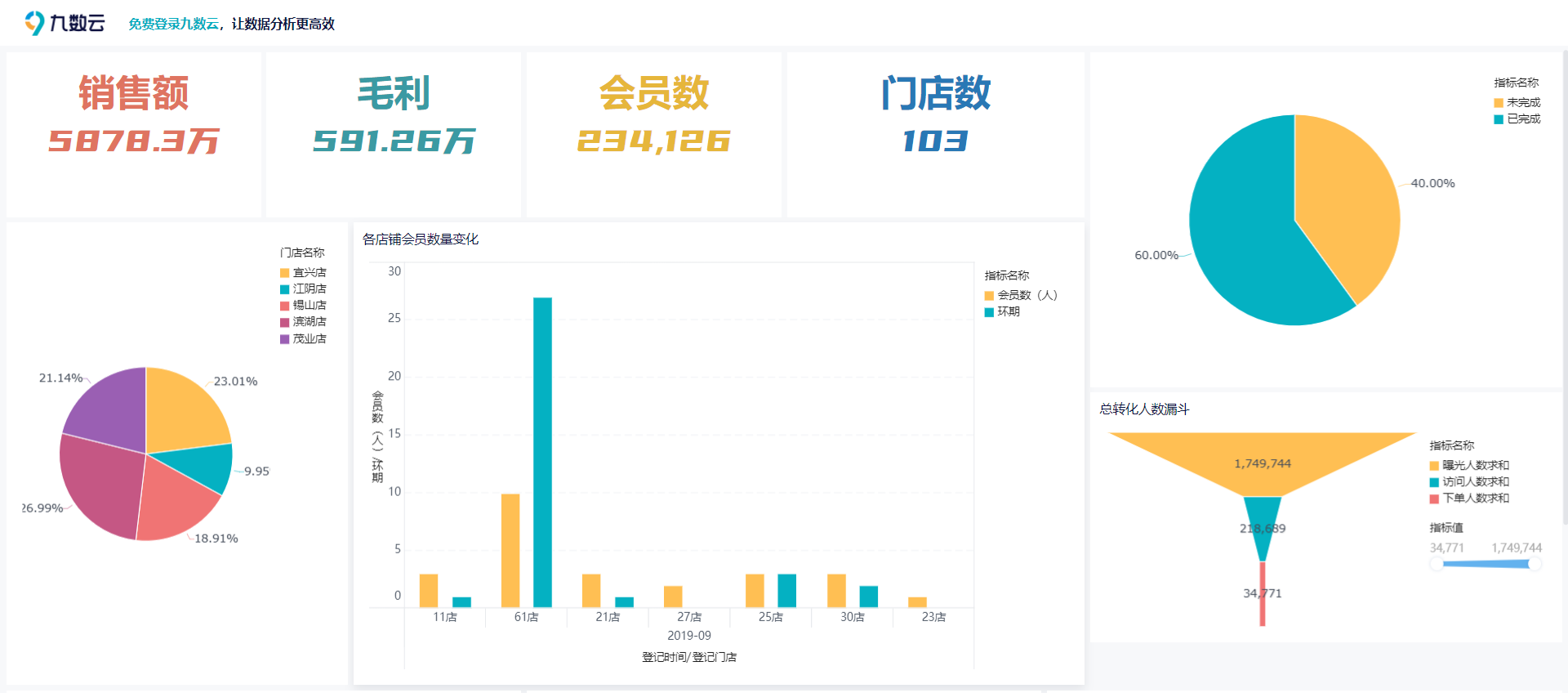The width and height of the screenshot is (1568, 693).
Task: Click the 总转化人数漏斗 chart title
Action: pos(1144,409)
